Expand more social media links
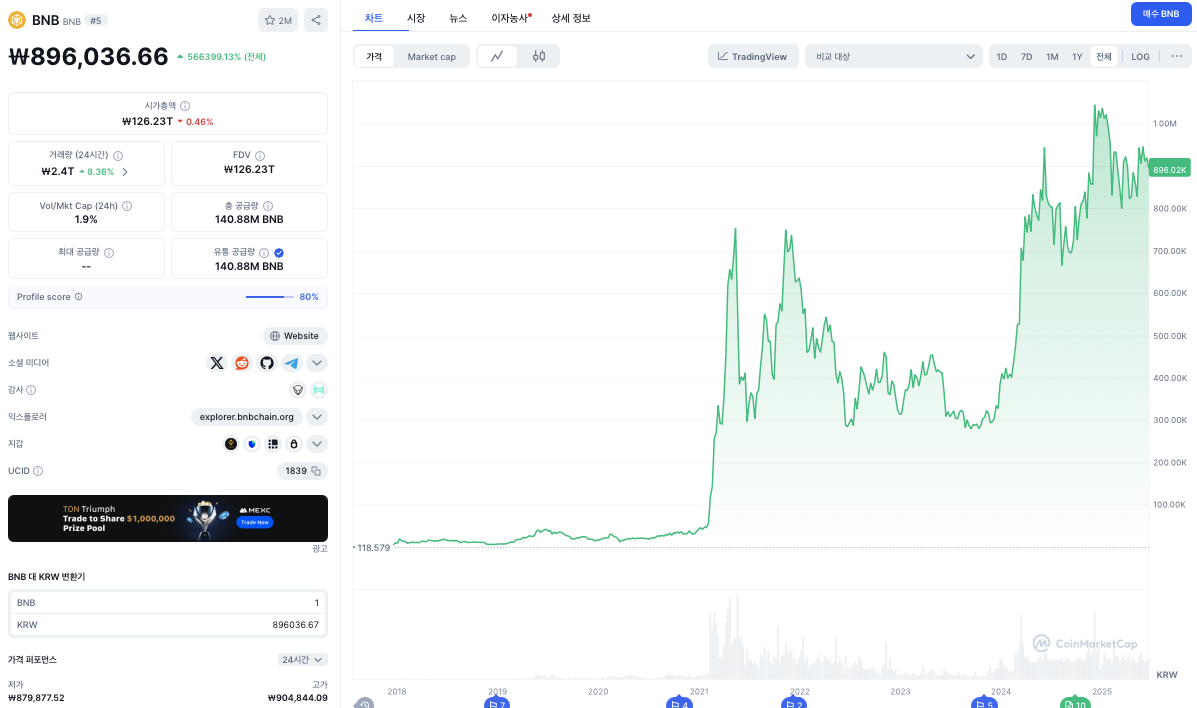This screenshot has width=1197, height=708. click(x=317, y=363)
